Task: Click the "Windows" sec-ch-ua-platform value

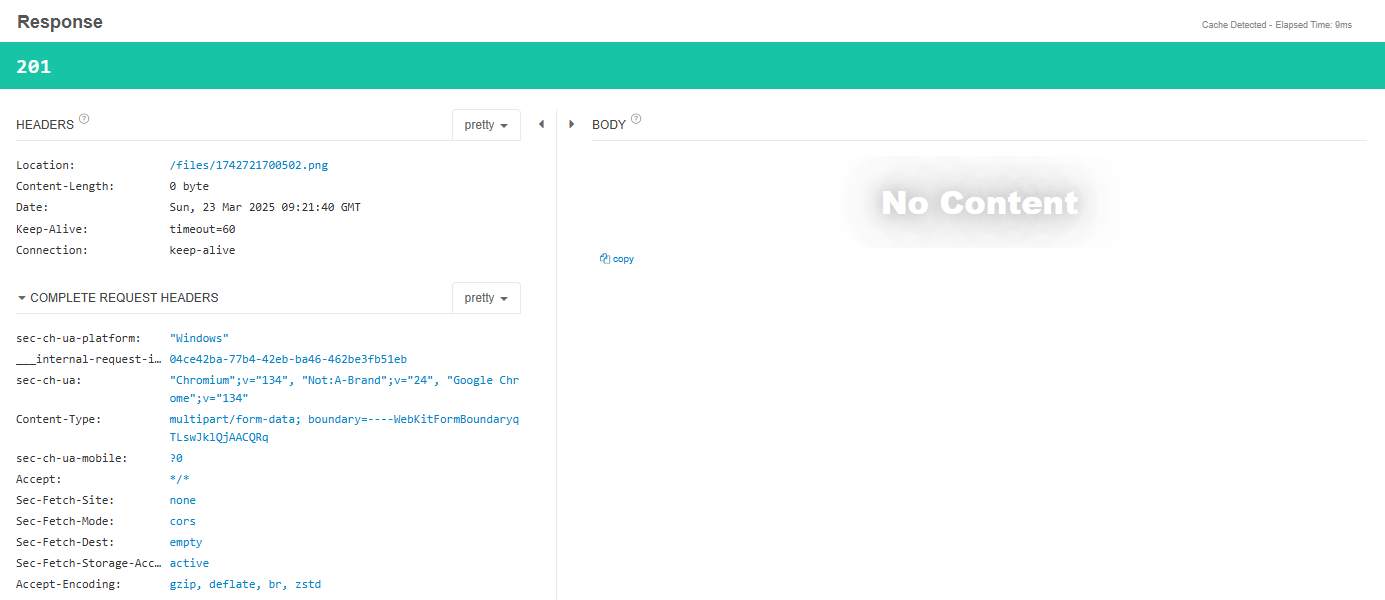Action: coord(199,339)
